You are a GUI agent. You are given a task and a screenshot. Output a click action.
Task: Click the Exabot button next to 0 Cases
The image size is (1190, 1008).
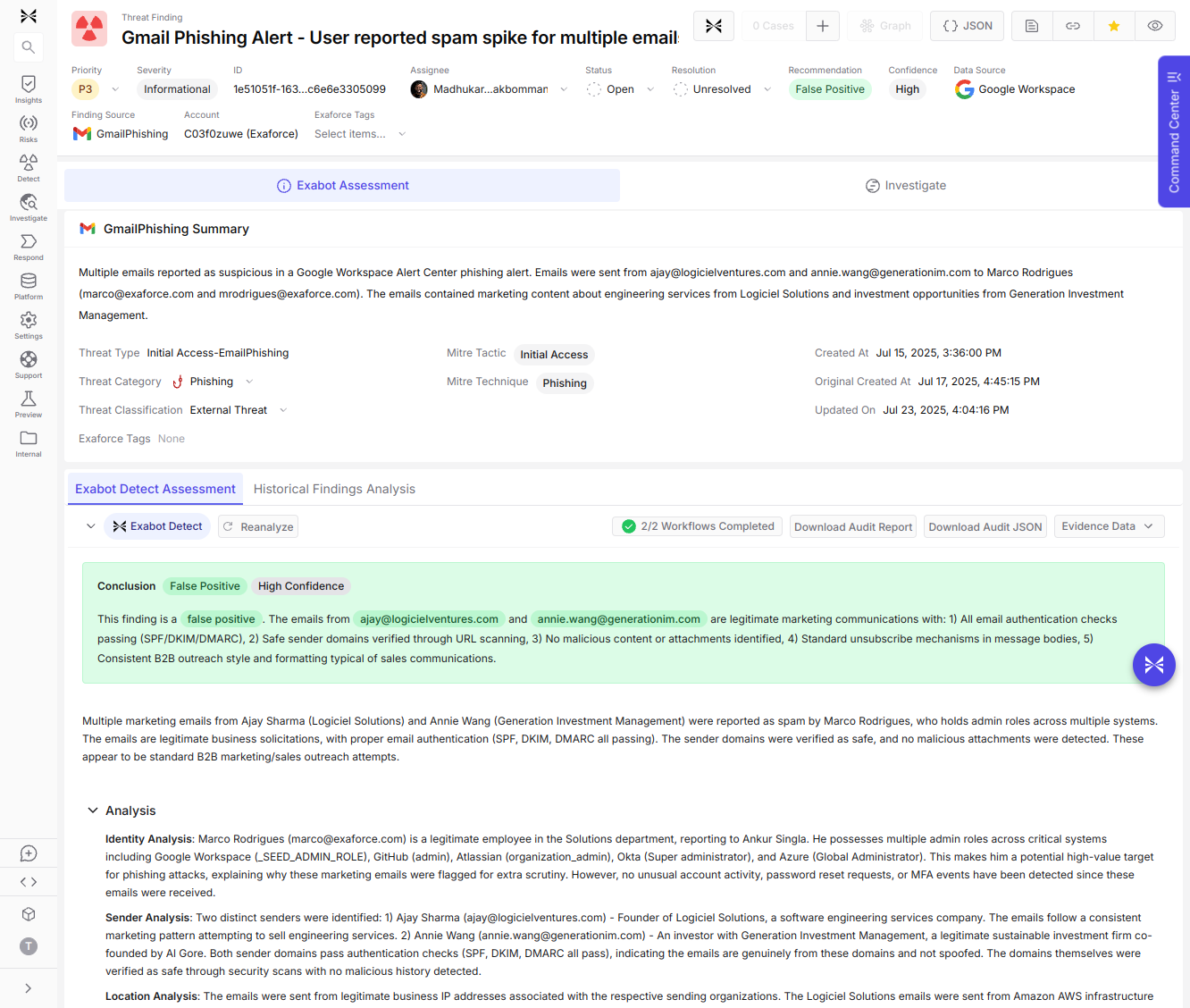coord(714,26)
